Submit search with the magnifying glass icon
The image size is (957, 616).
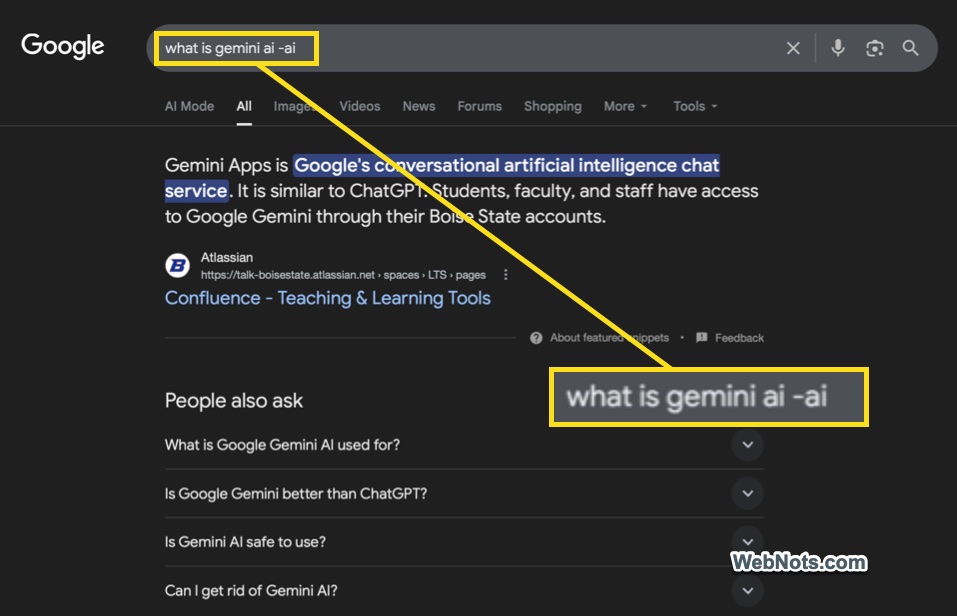(x=910, y=48)
